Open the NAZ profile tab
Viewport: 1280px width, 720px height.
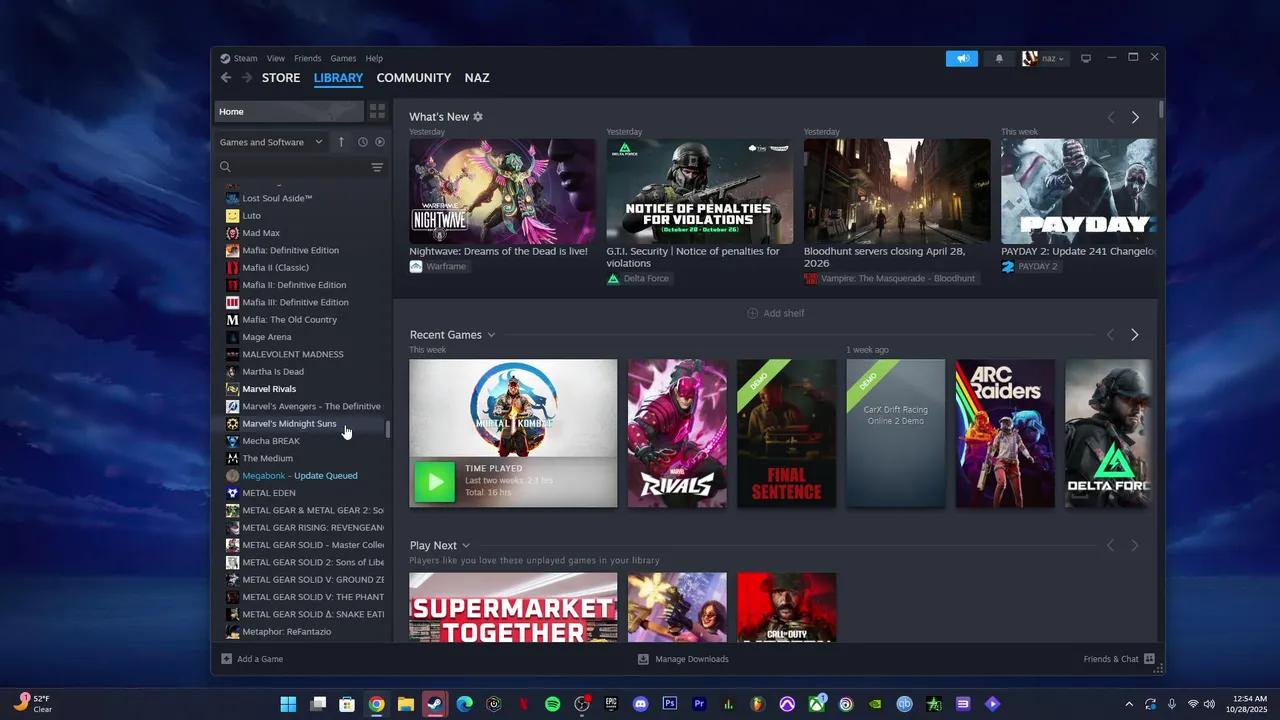[x=477, y=78]
